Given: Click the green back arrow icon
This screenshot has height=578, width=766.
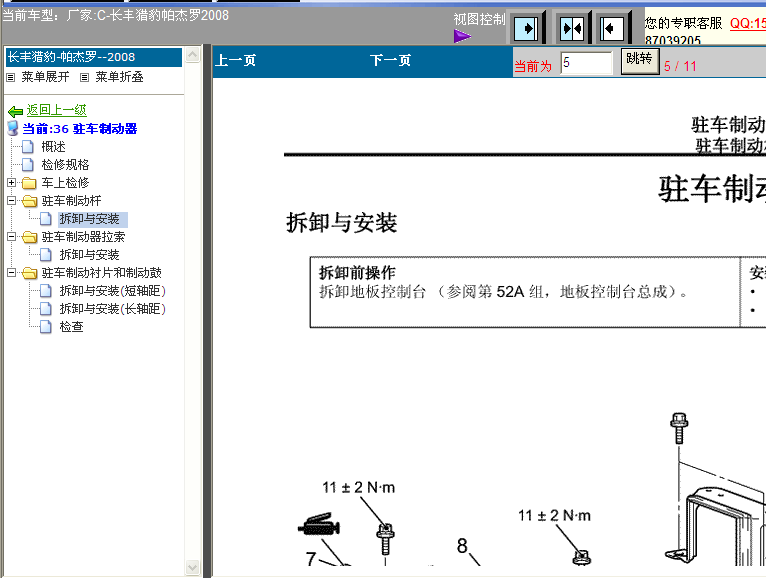Looking at the screenshot, I should 16,111.
